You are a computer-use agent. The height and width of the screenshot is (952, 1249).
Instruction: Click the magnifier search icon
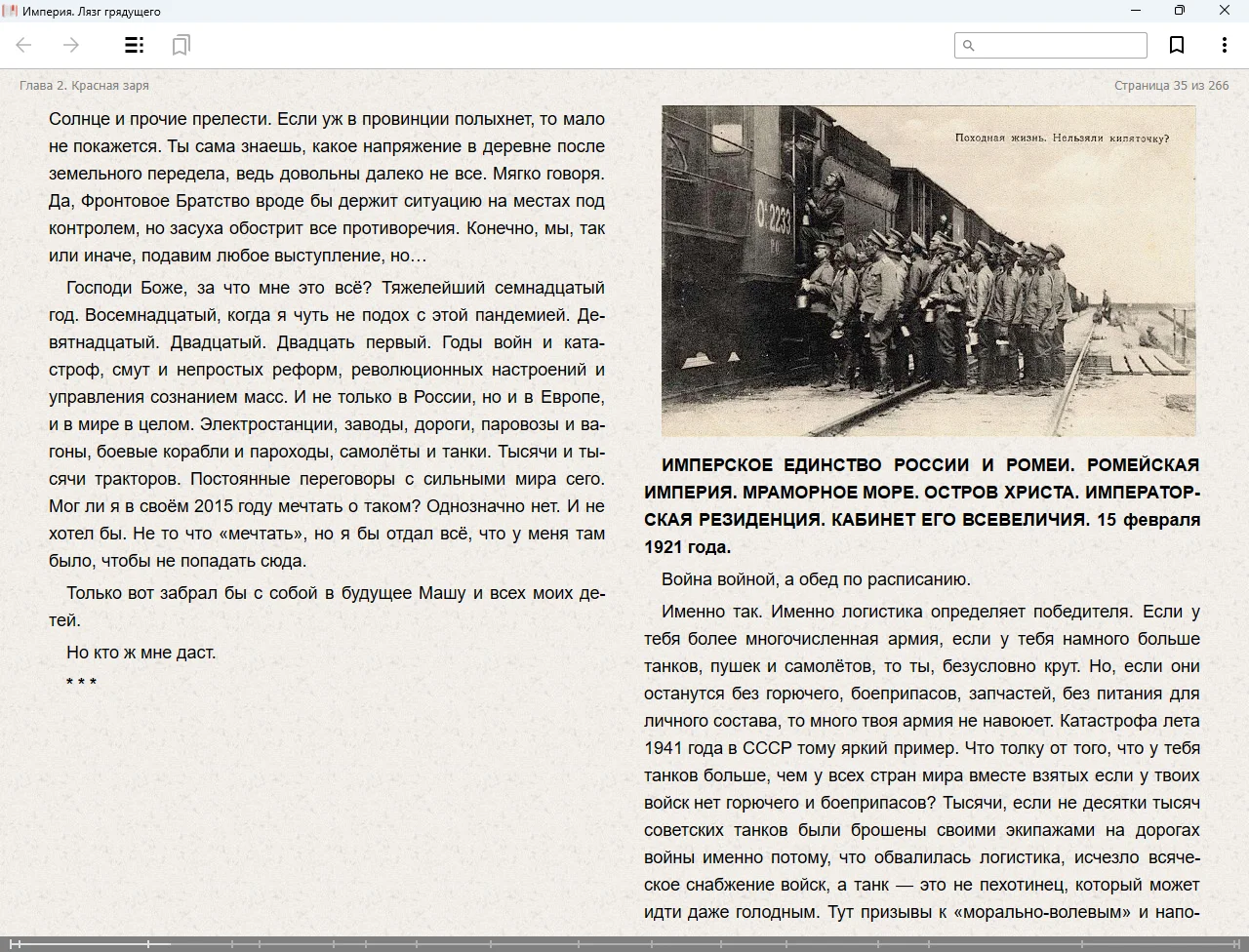[969, 45]
